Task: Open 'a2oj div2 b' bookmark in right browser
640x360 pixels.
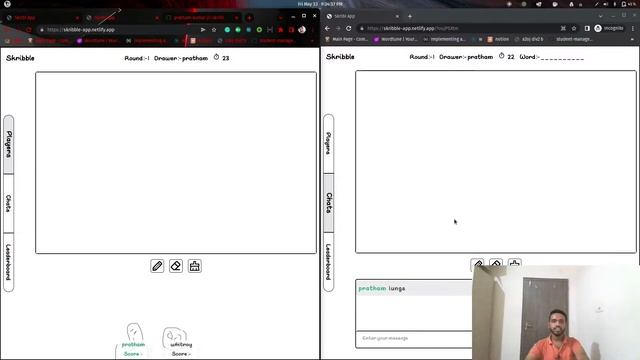Action: click(x=529, y=39)
